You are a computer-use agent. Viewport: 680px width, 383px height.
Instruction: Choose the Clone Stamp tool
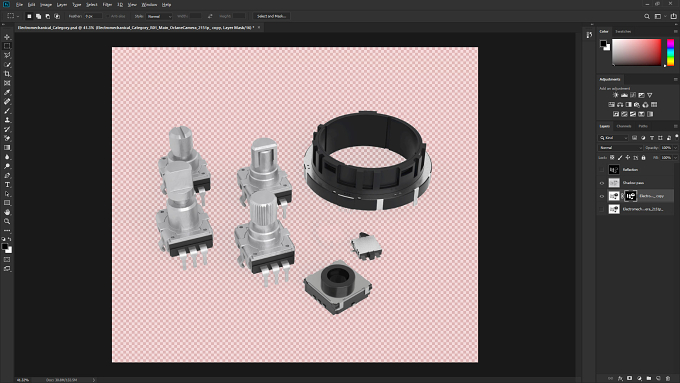pyautogui.click(x=7, y=120)
